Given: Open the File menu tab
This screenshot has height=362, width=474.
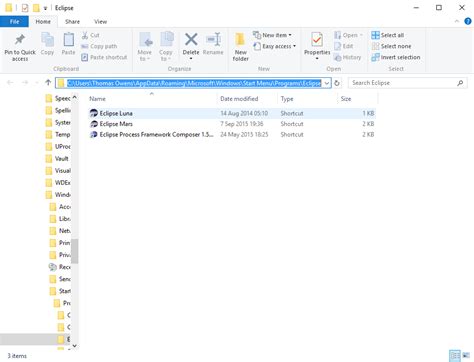Looking at the screenshot, I should click(x=14, y=22).
